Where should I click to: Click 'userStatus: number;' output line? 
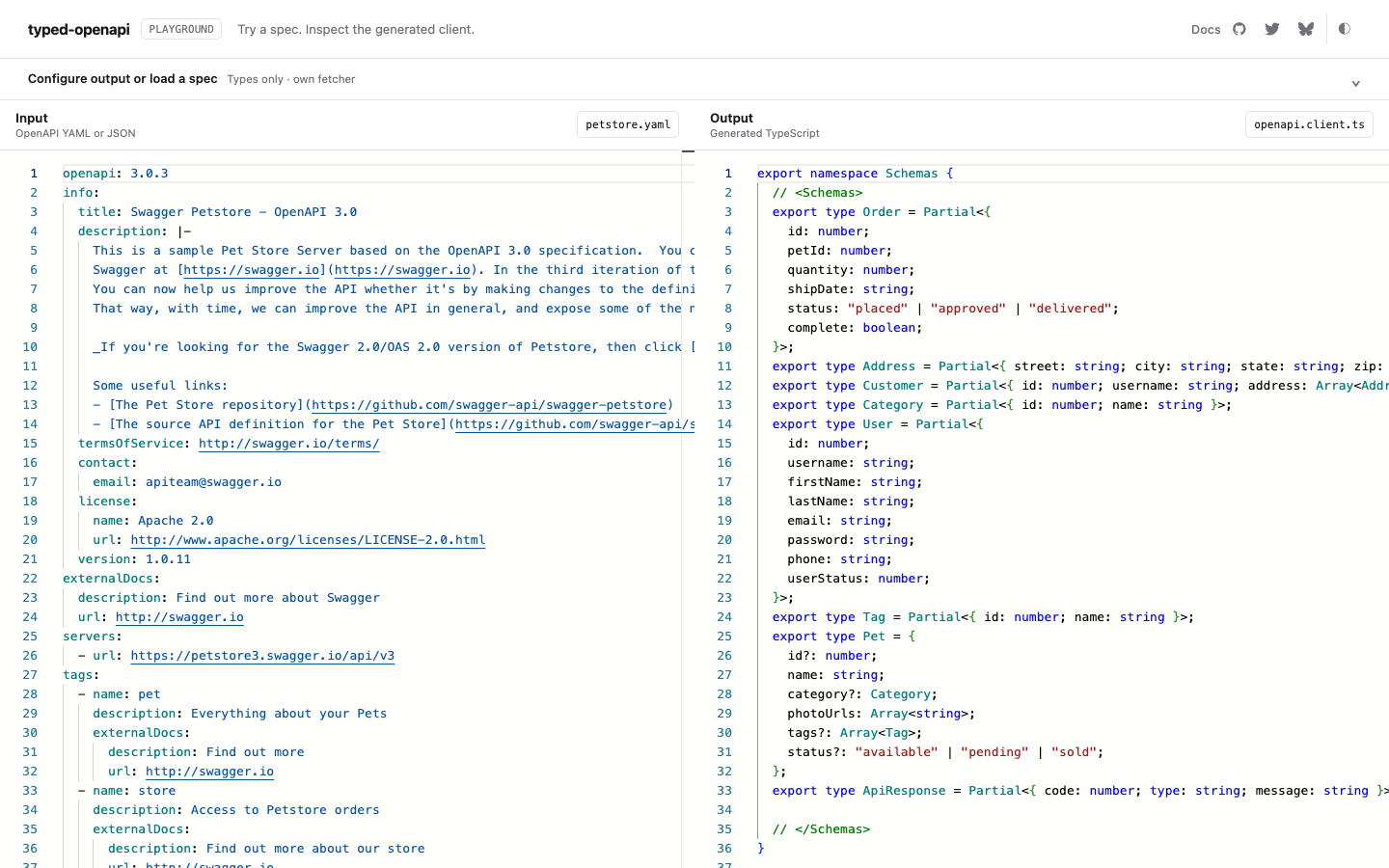point(858,579)
